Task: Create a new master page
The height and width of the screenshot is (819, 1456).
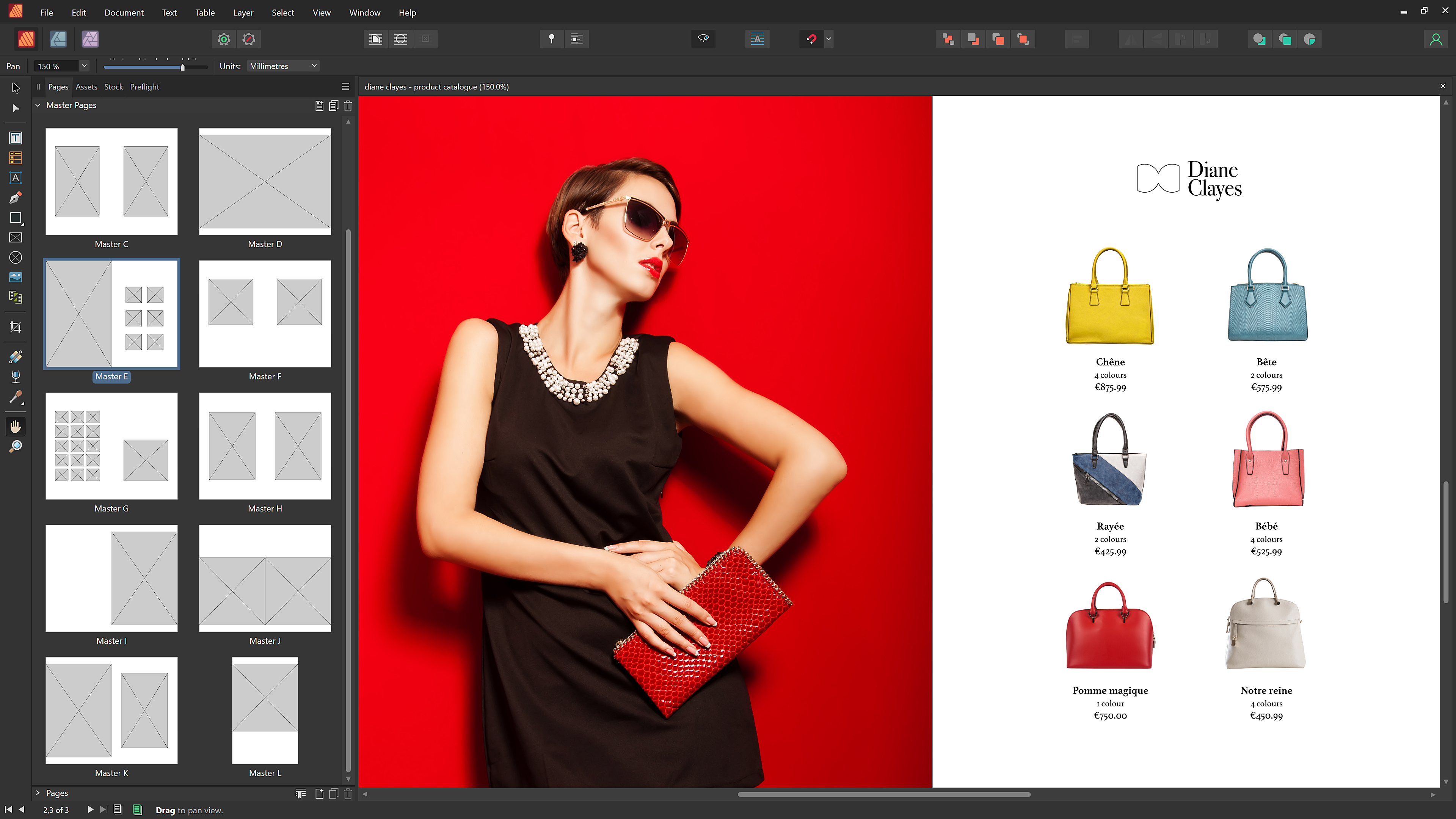Action: point(319,106)
